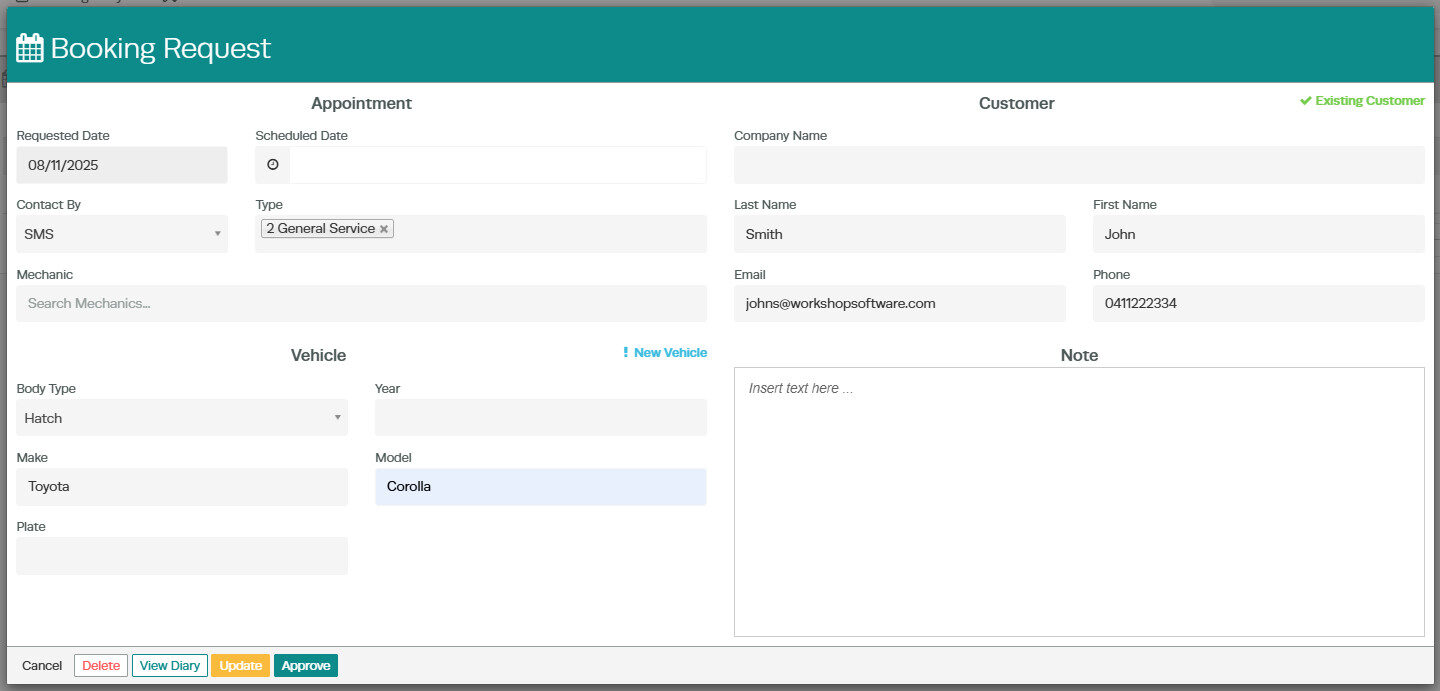
Task: Click the Body Type label
Action: [46, 389]
